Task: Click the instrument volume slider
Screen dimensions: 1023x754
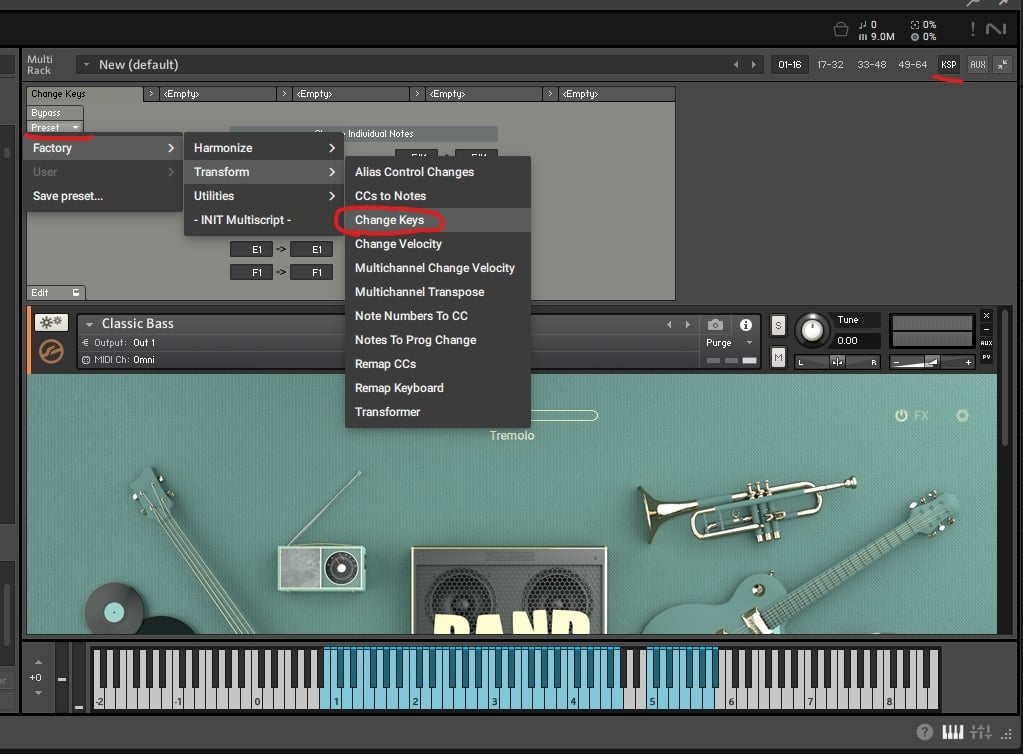Action: point(932,362)
